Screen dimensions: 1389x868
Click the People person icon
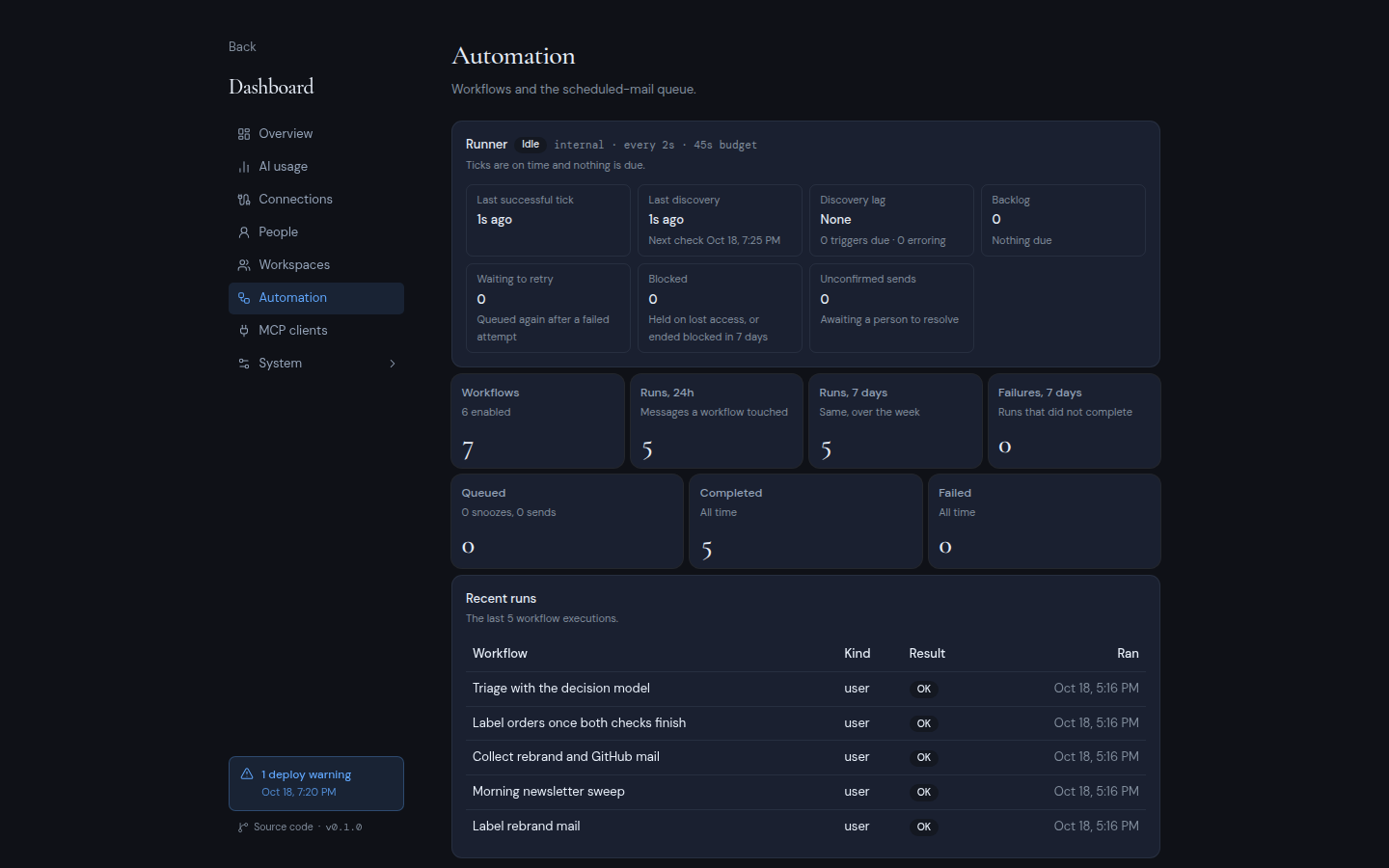(x=244, y=232)
